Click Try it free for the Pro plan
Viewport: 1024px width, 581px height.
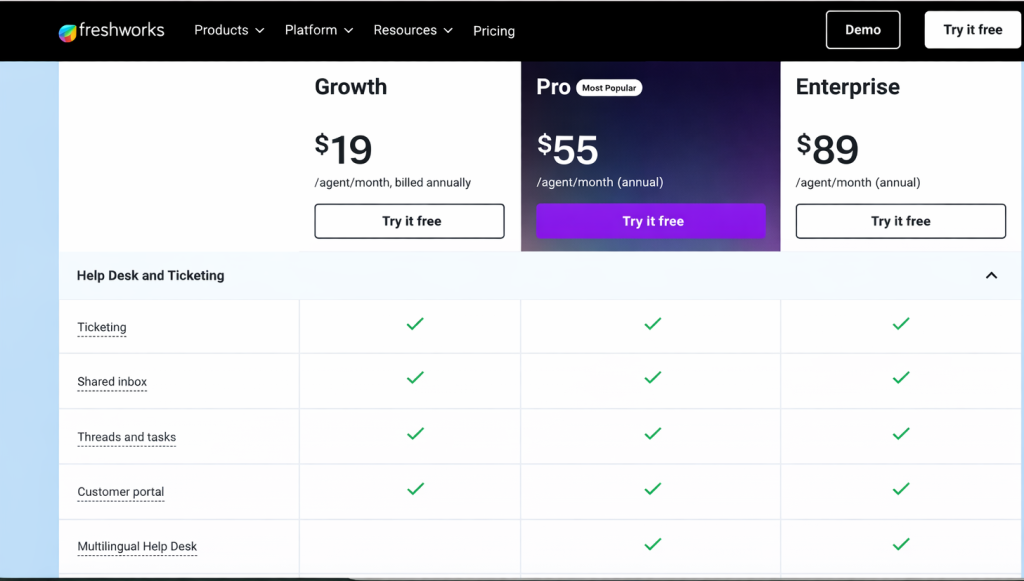tap(651, 220)
